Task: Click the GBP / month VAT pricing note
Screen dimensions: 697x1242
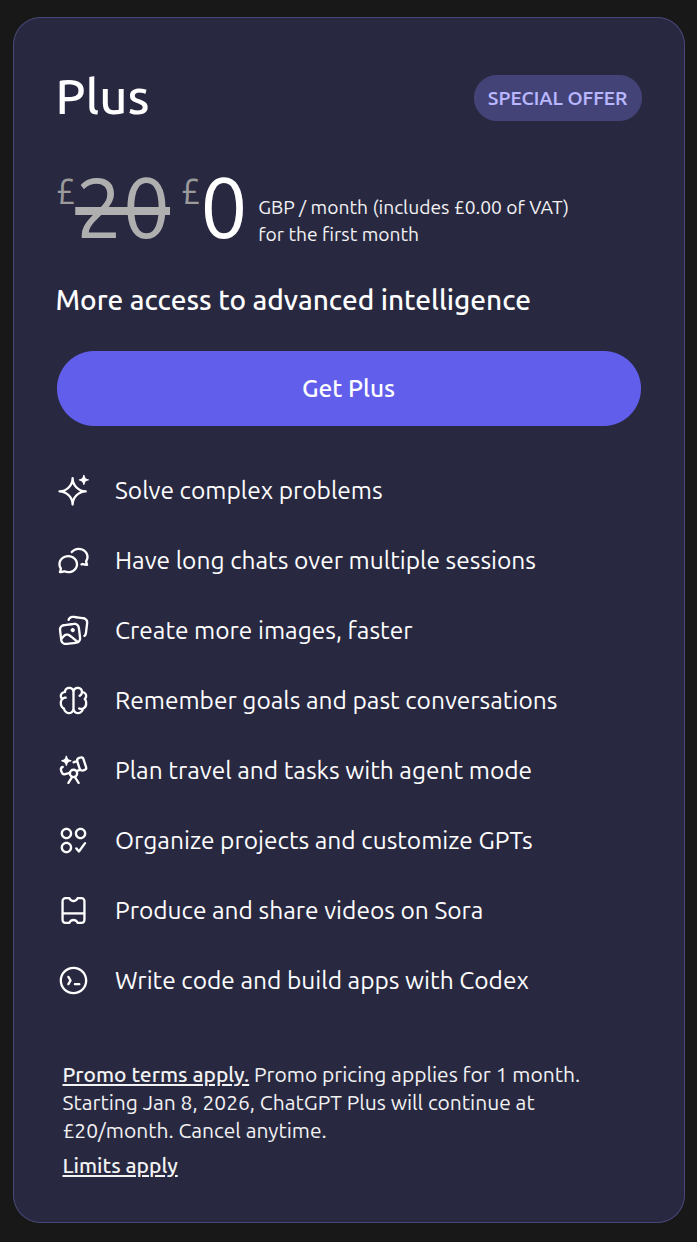Action: (412, 220)
